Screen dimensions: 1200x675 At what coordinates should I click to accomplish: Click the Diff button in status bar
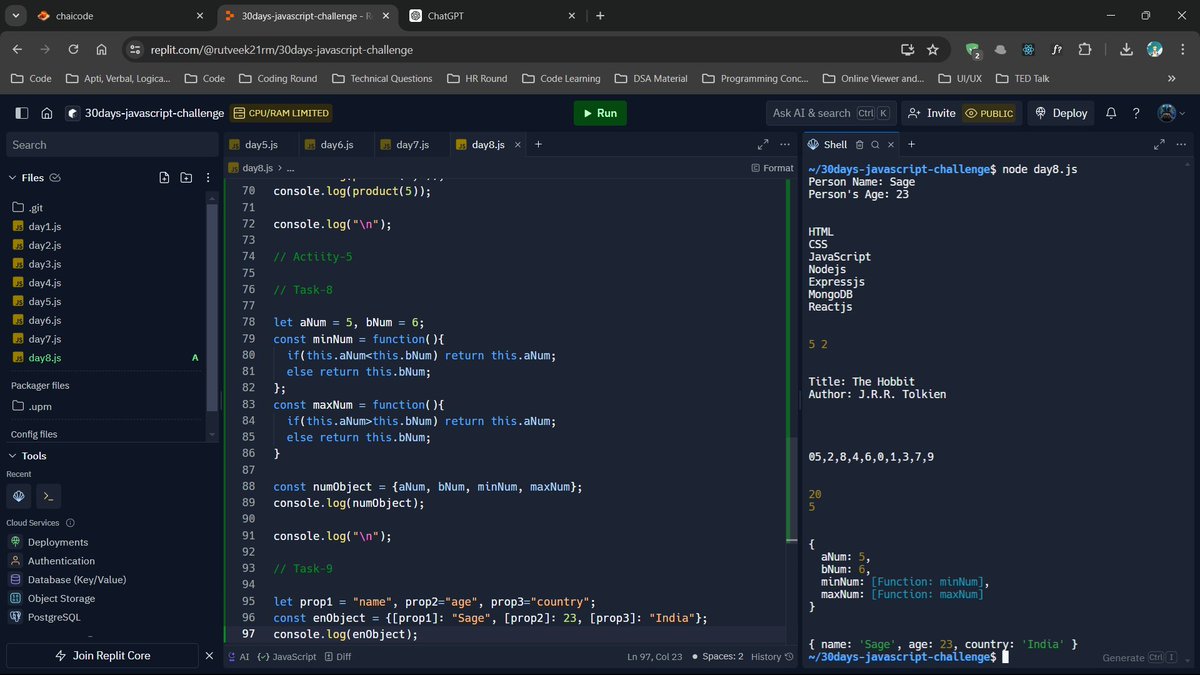click(337, 657)
